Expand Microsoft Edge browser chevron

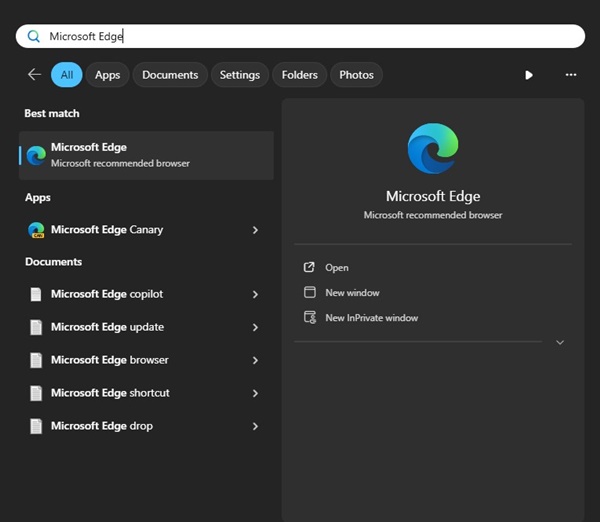(255, 360)
